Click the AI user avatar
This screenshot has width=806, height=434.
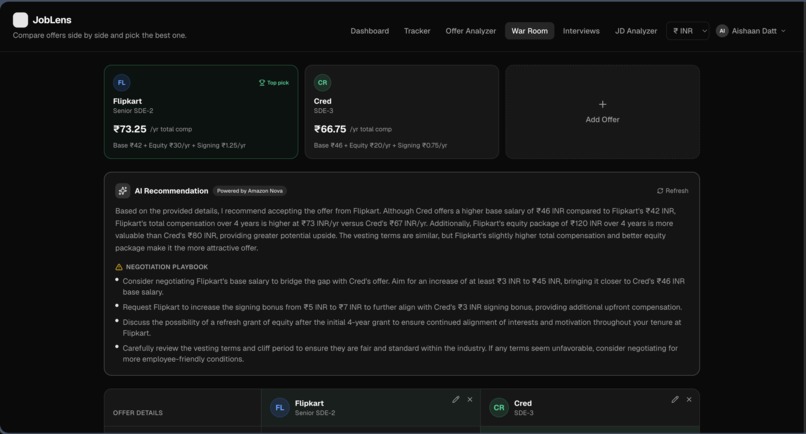[722, 31]
